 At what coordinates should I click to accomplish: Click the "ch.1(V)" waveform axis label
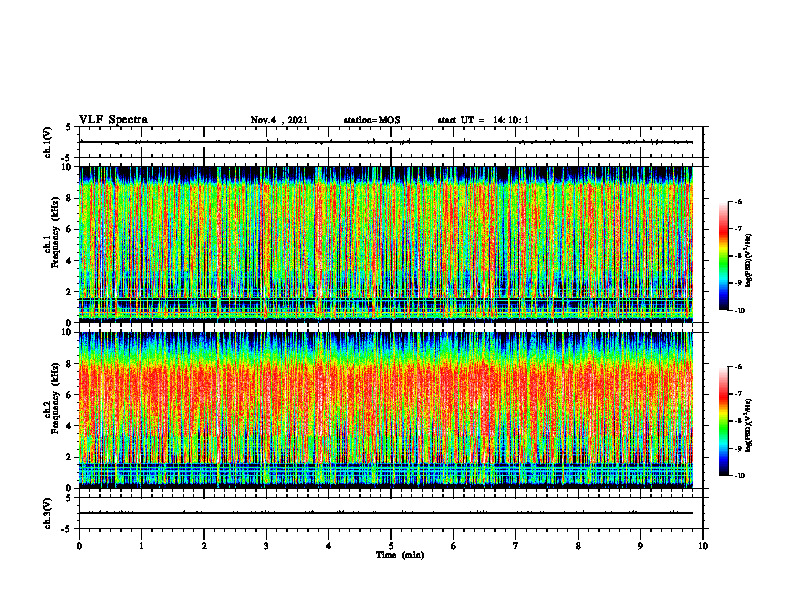click(47, 142)
